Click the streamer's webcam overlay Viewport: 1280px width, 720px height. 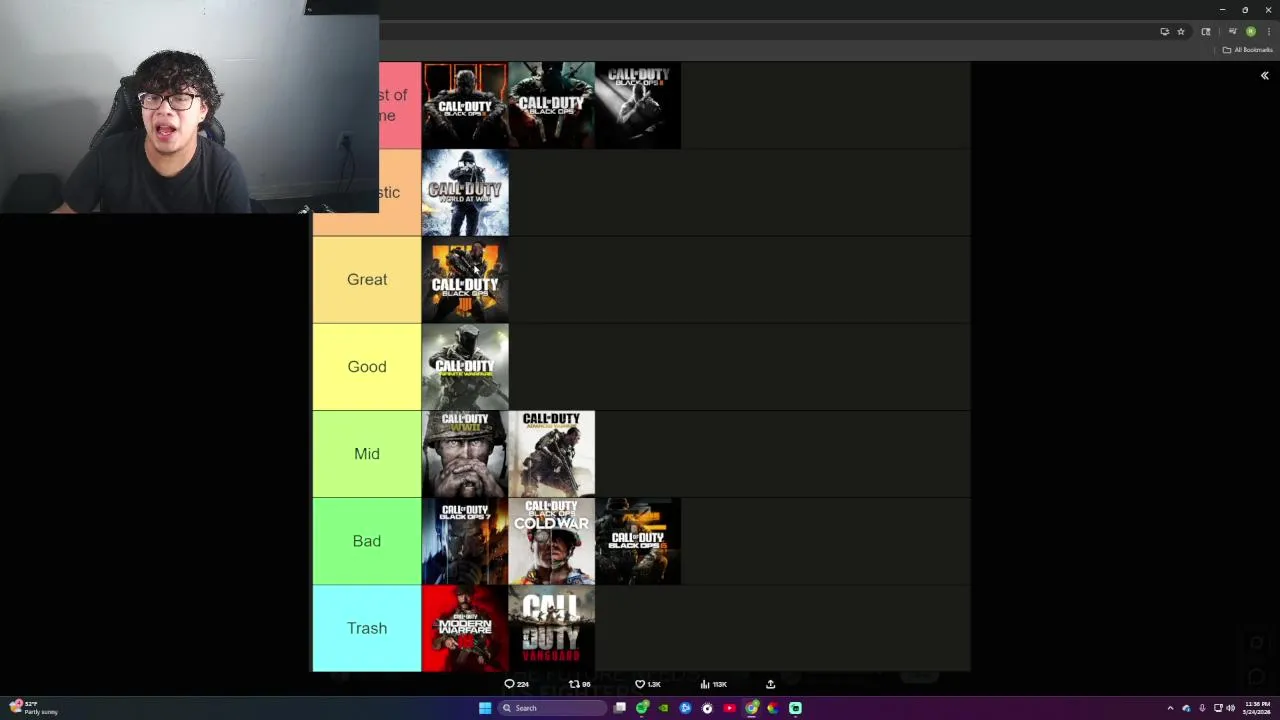coord(189,106)
